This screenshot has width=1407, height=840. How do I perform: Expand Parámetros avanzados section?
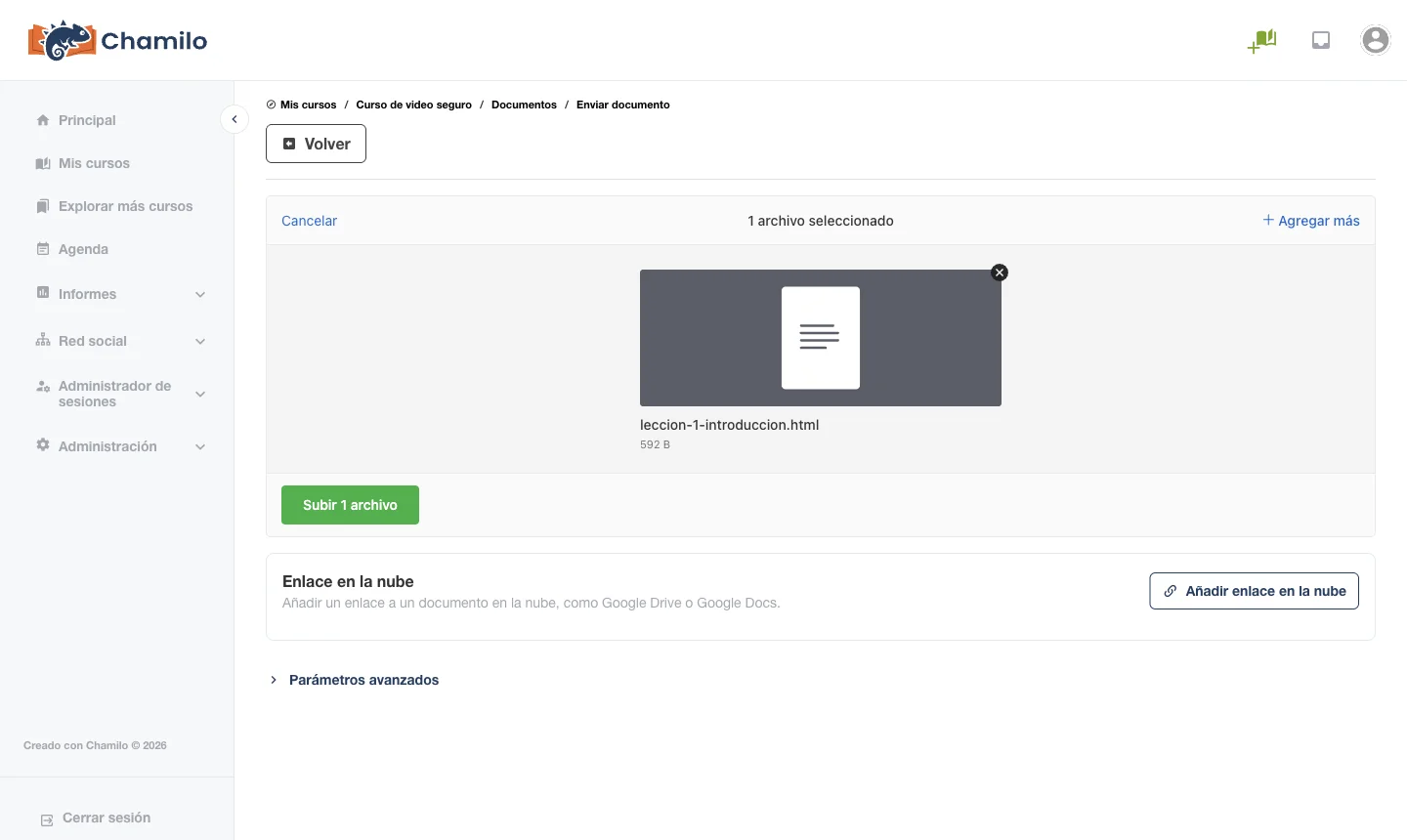pyautogui.click(x=354, y=680)
